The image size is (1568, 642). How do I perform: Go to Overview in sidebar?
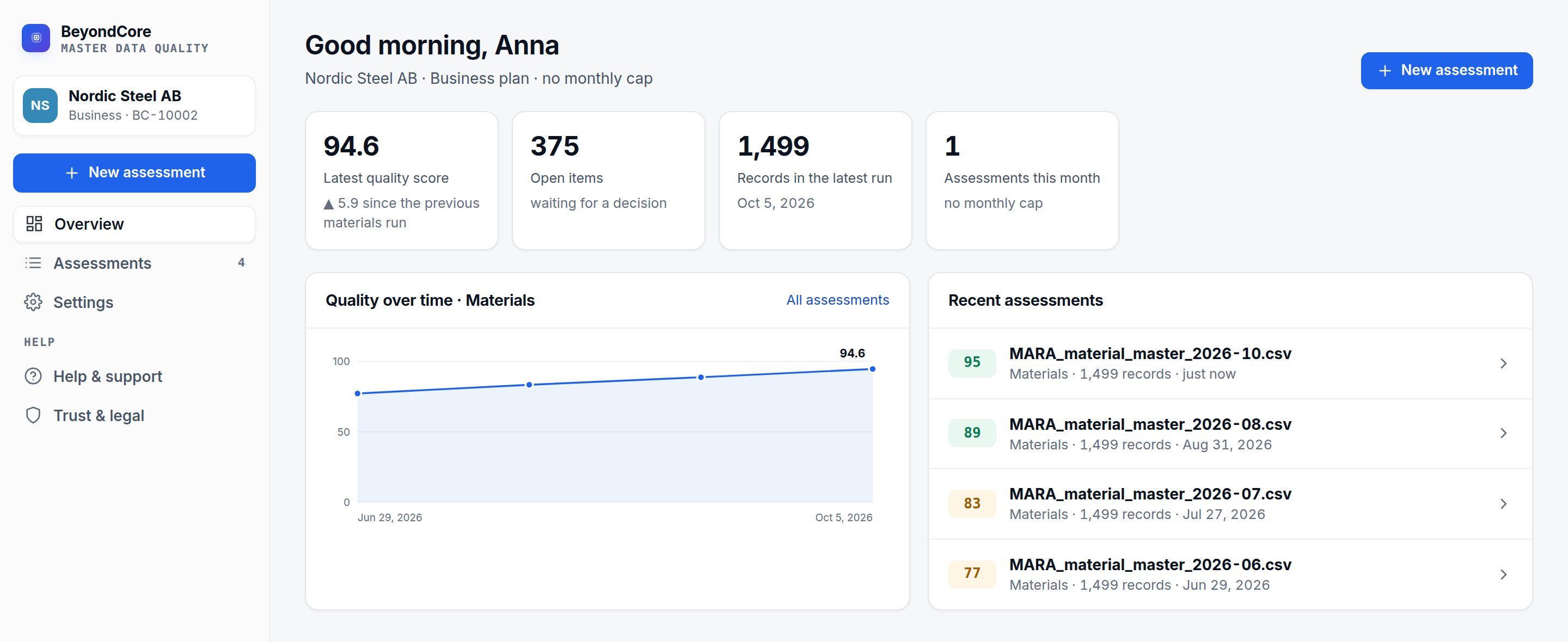click(x=134, y=224)
